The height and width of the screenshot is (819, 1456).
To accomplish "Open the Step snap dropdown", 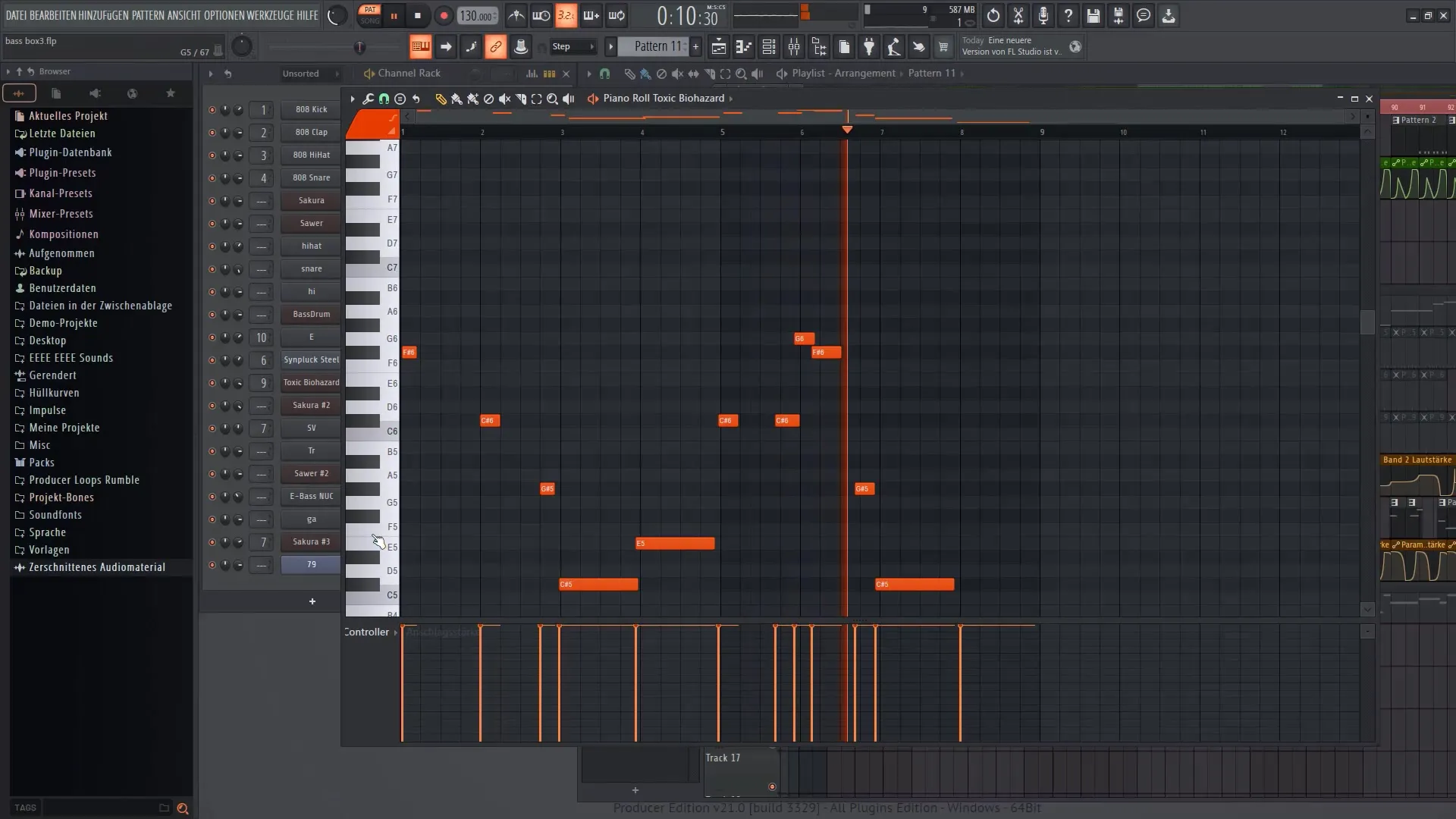I will 573,47.
